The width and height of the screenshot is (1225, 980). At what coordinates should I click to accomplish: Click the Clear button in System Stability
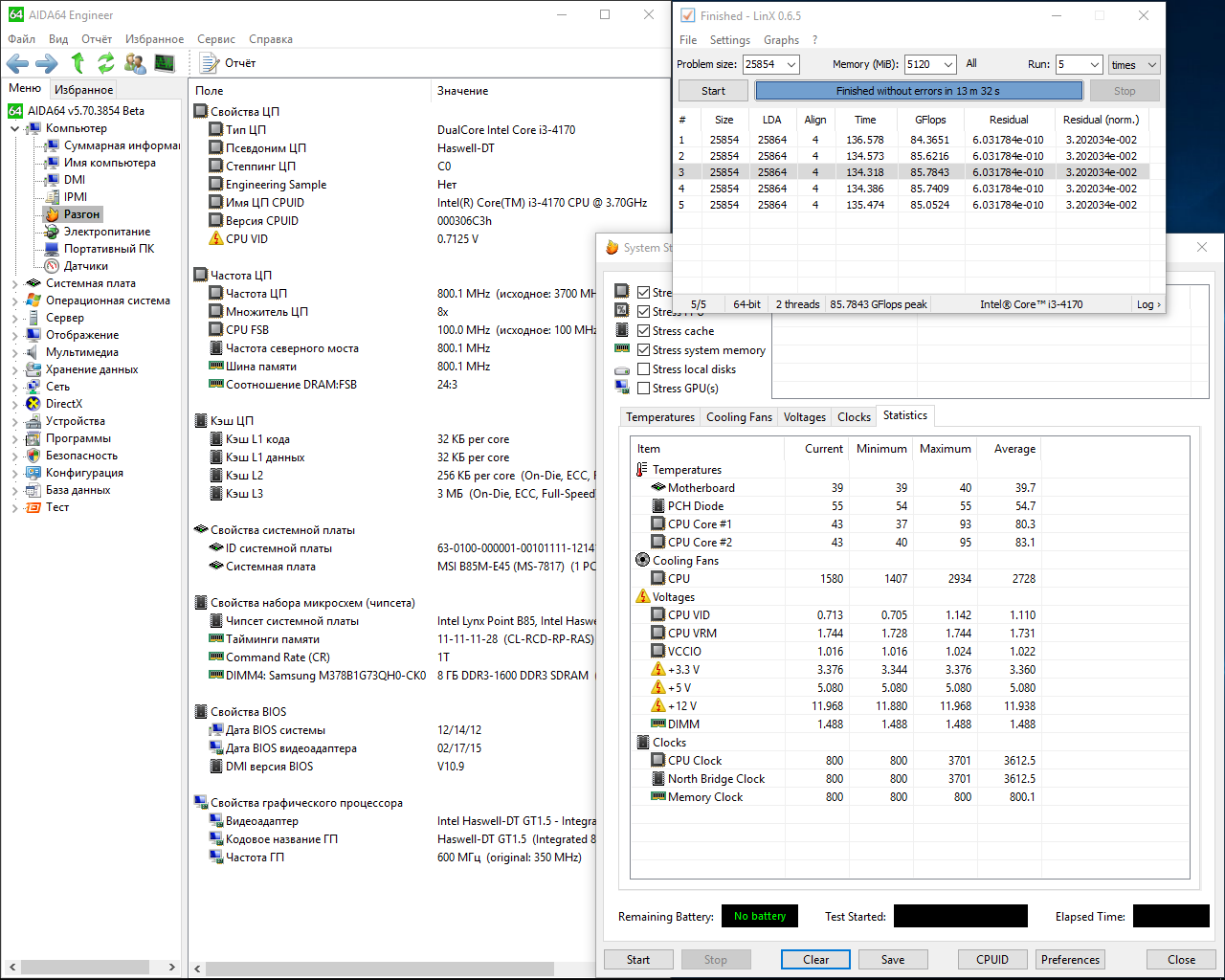coord(816,960)
